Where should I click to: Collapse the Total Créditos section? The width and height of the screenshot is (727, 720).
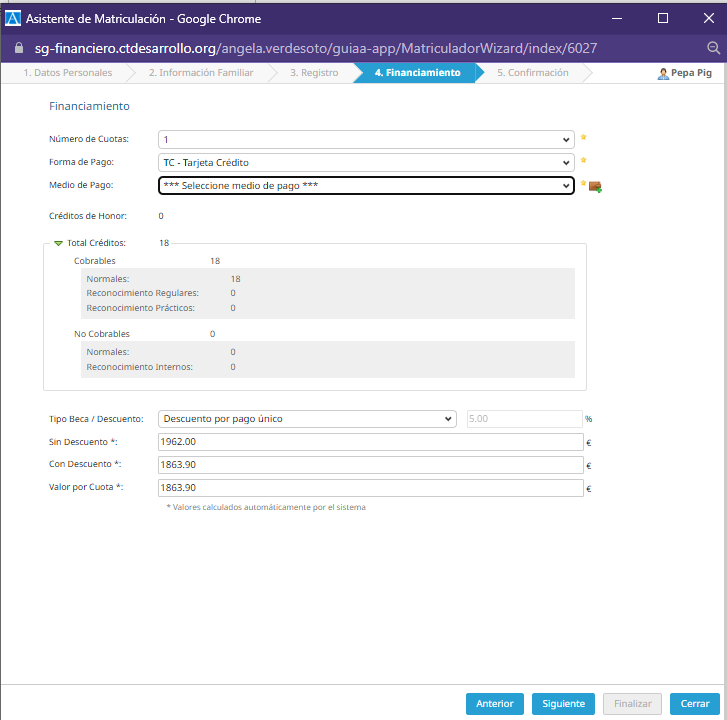click(x=58, y=243)
